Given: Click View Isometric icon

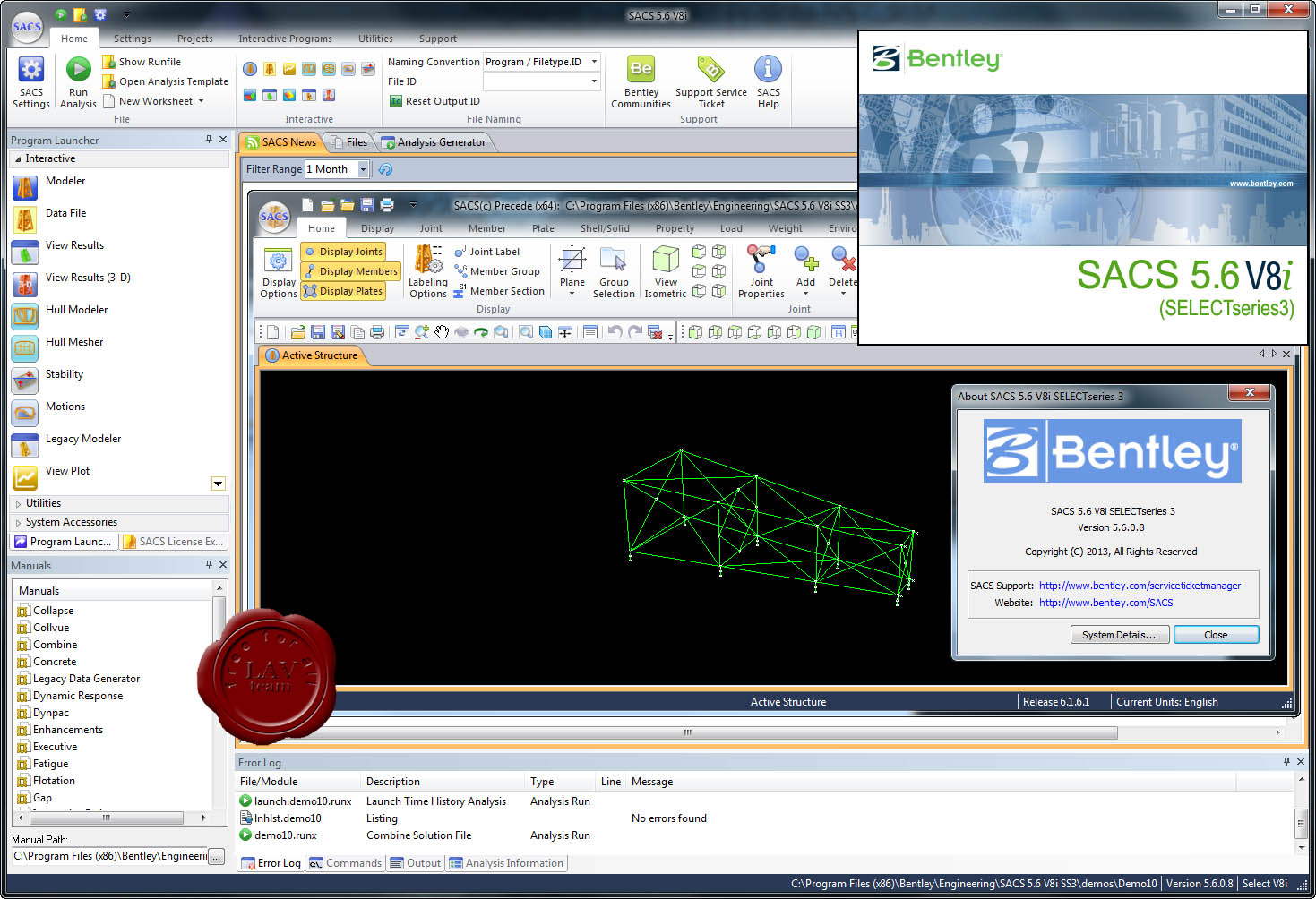Looking at the screenshot, I should 666,260.
